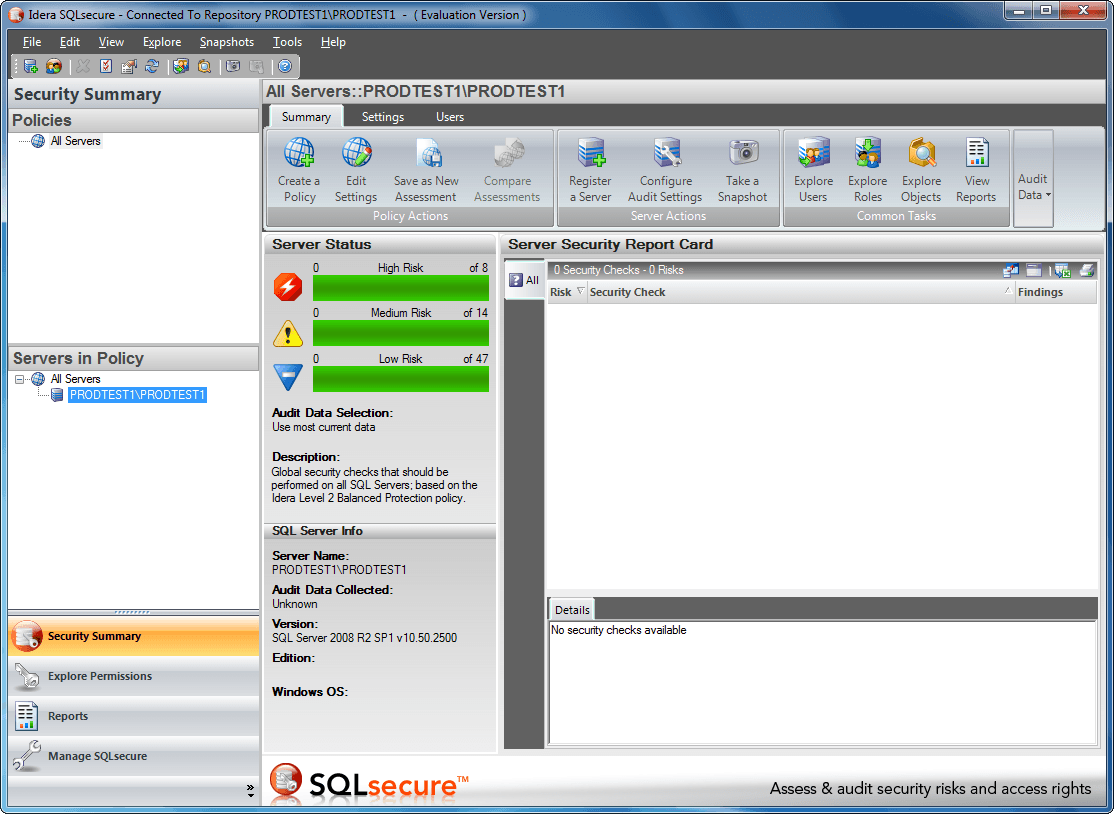1114x814 pixels.
Task: Open the Audit Data dropdown
Action: (1033, 179)
